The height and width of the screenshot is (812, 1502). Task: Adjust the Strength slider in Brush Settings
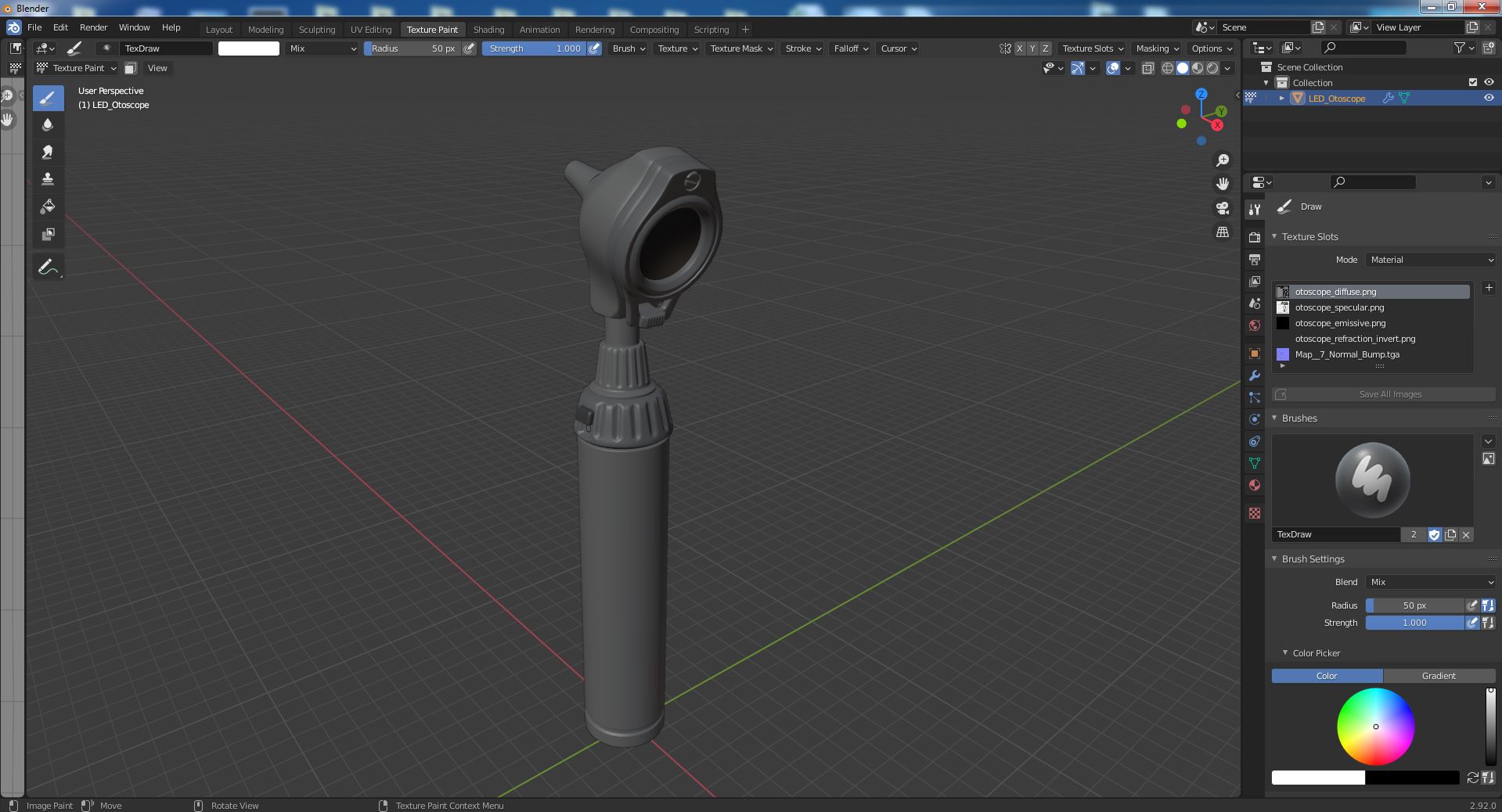coord(1414,623)
